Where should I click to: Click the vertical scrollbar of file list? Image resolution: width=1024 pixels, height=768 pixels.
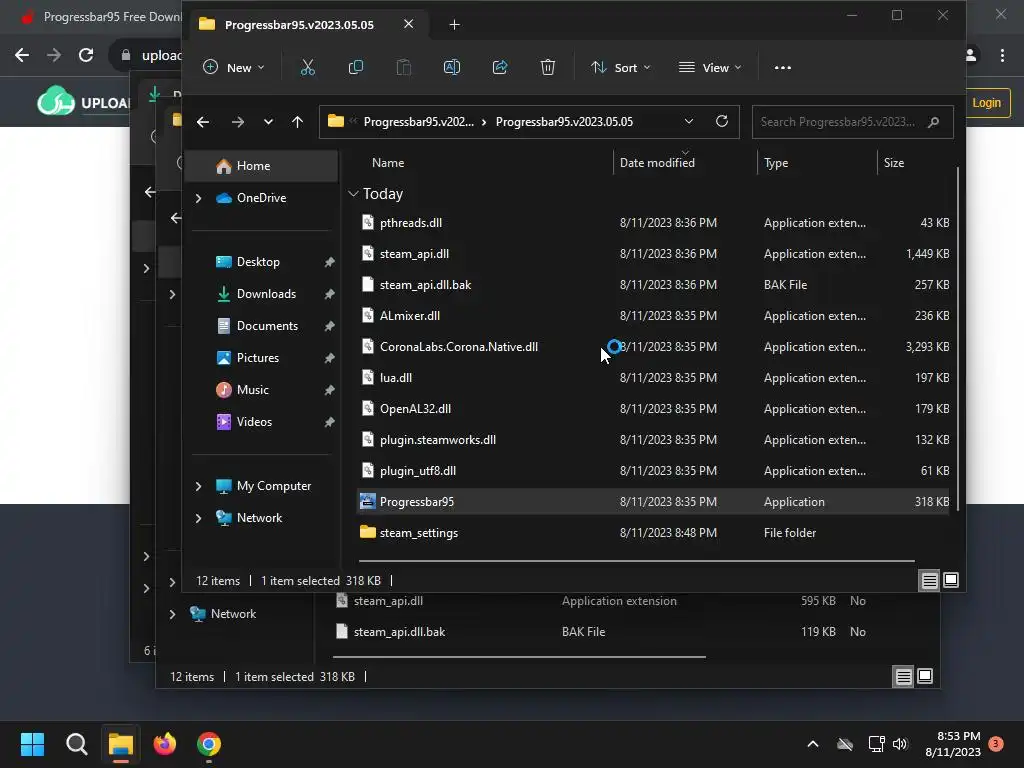957,339
